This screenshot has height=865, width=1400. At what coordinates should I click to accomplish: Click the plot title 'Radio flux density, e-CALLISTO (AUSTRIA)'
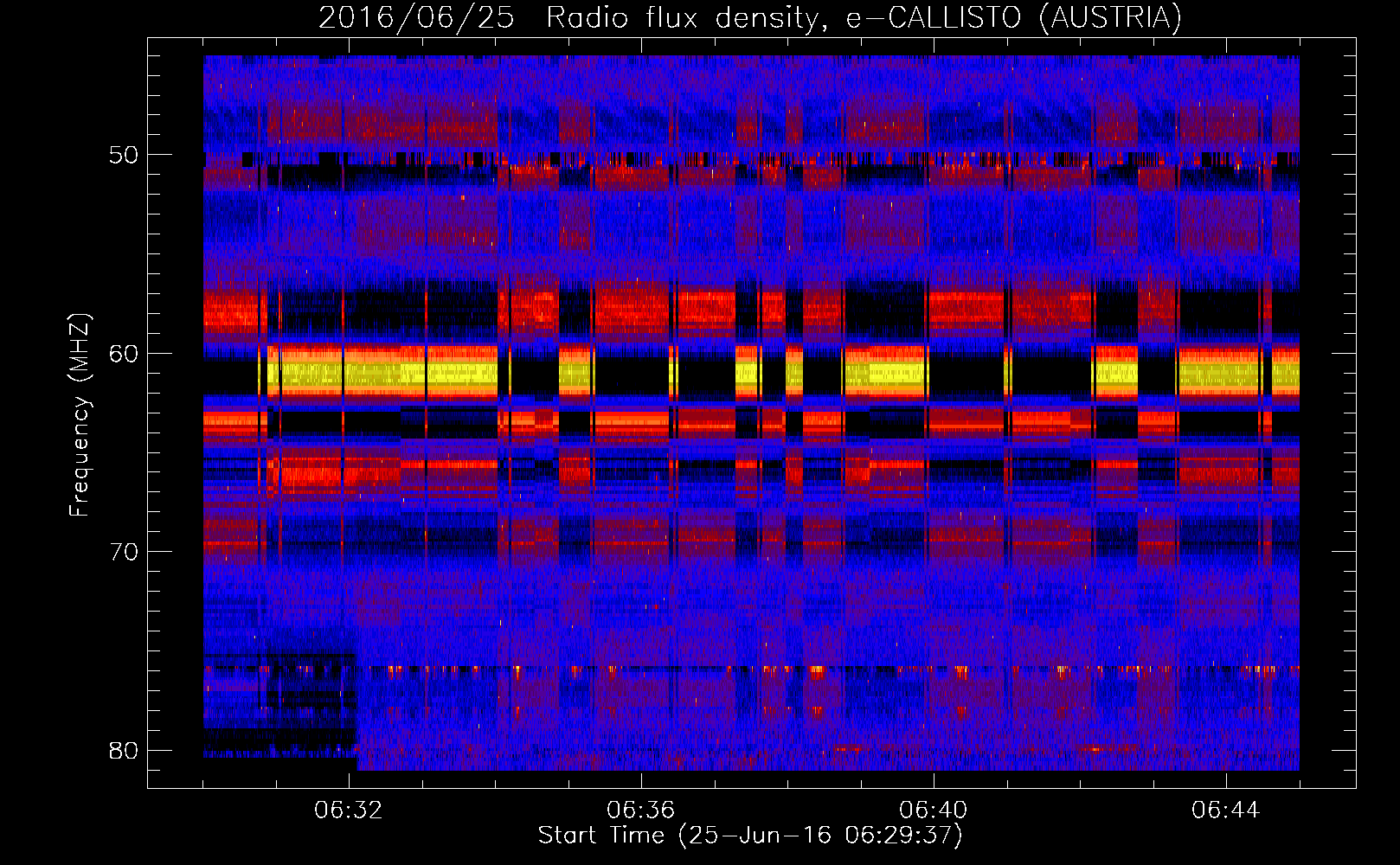[864, 17]
